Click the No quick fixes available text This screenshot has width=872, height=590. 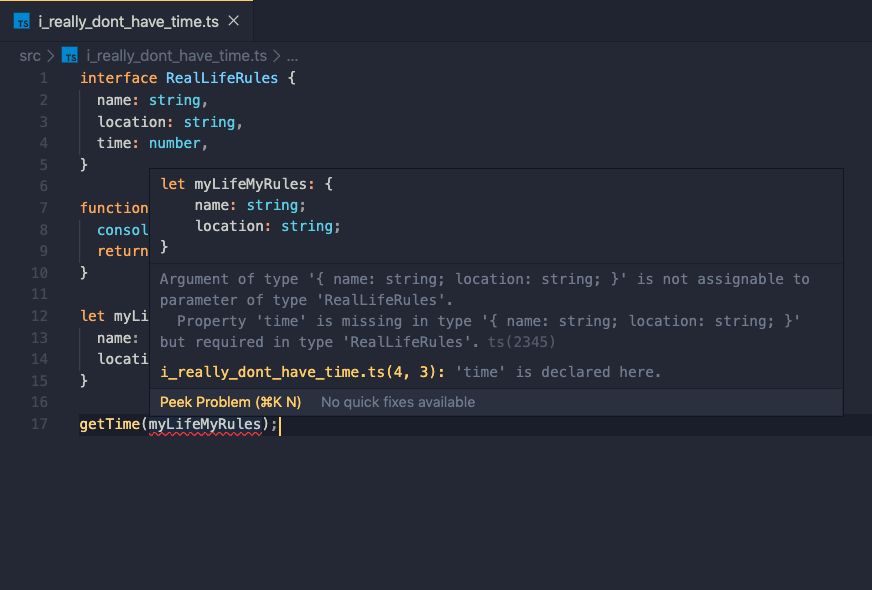coord(398,402)
